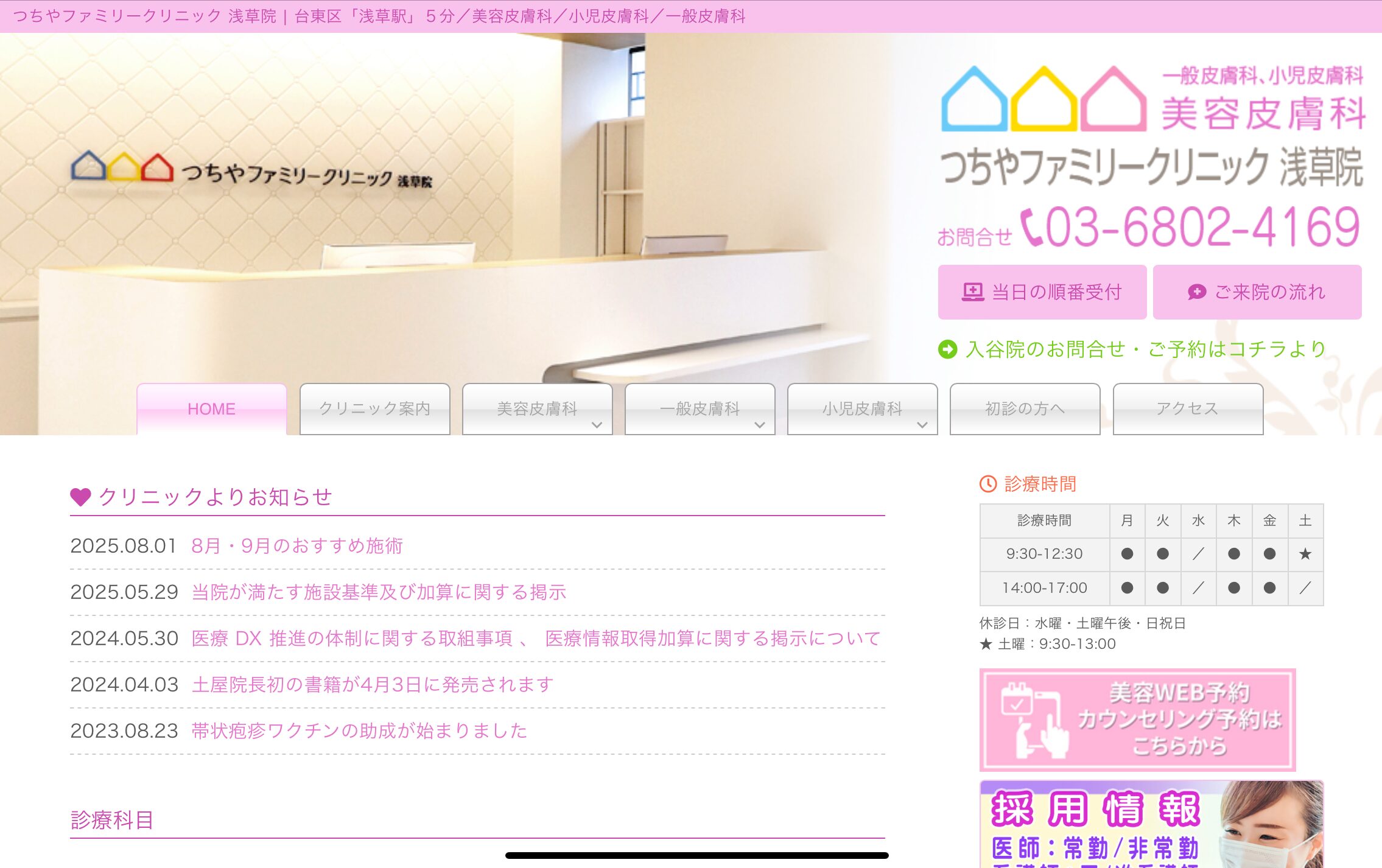Open 8月・9月のおすすめ施術 news link
The height and width of the screenshot is (868, 1382).
(296, 545)
